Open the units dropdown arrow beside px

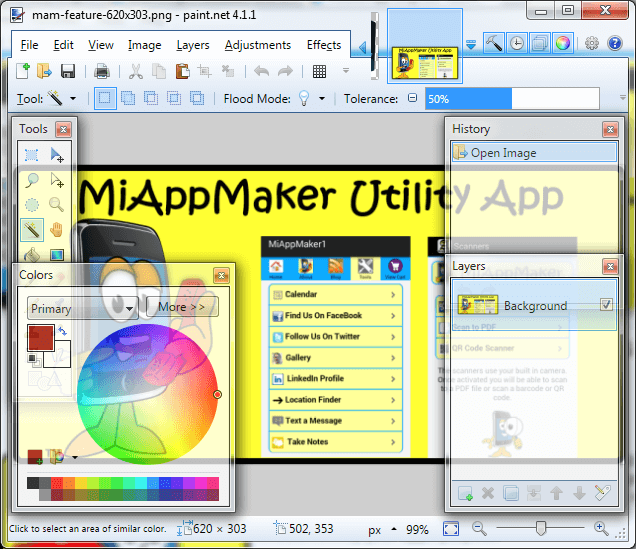coord(394,529)
